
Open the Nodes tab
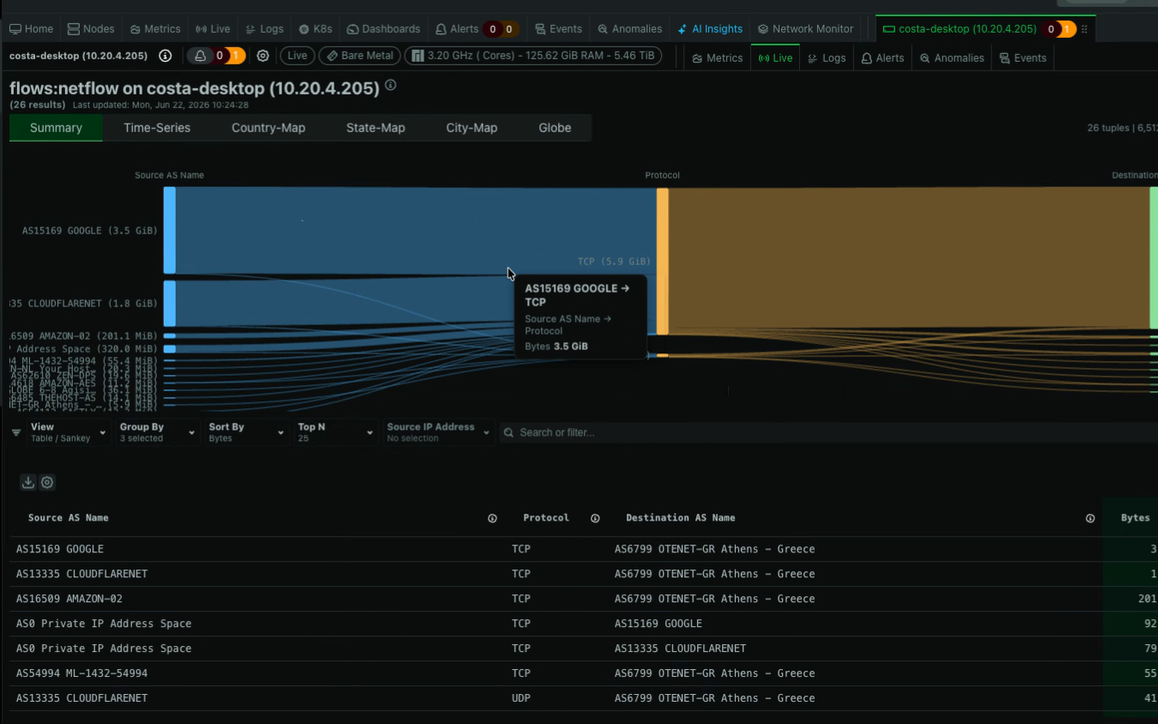pos(91,29)
